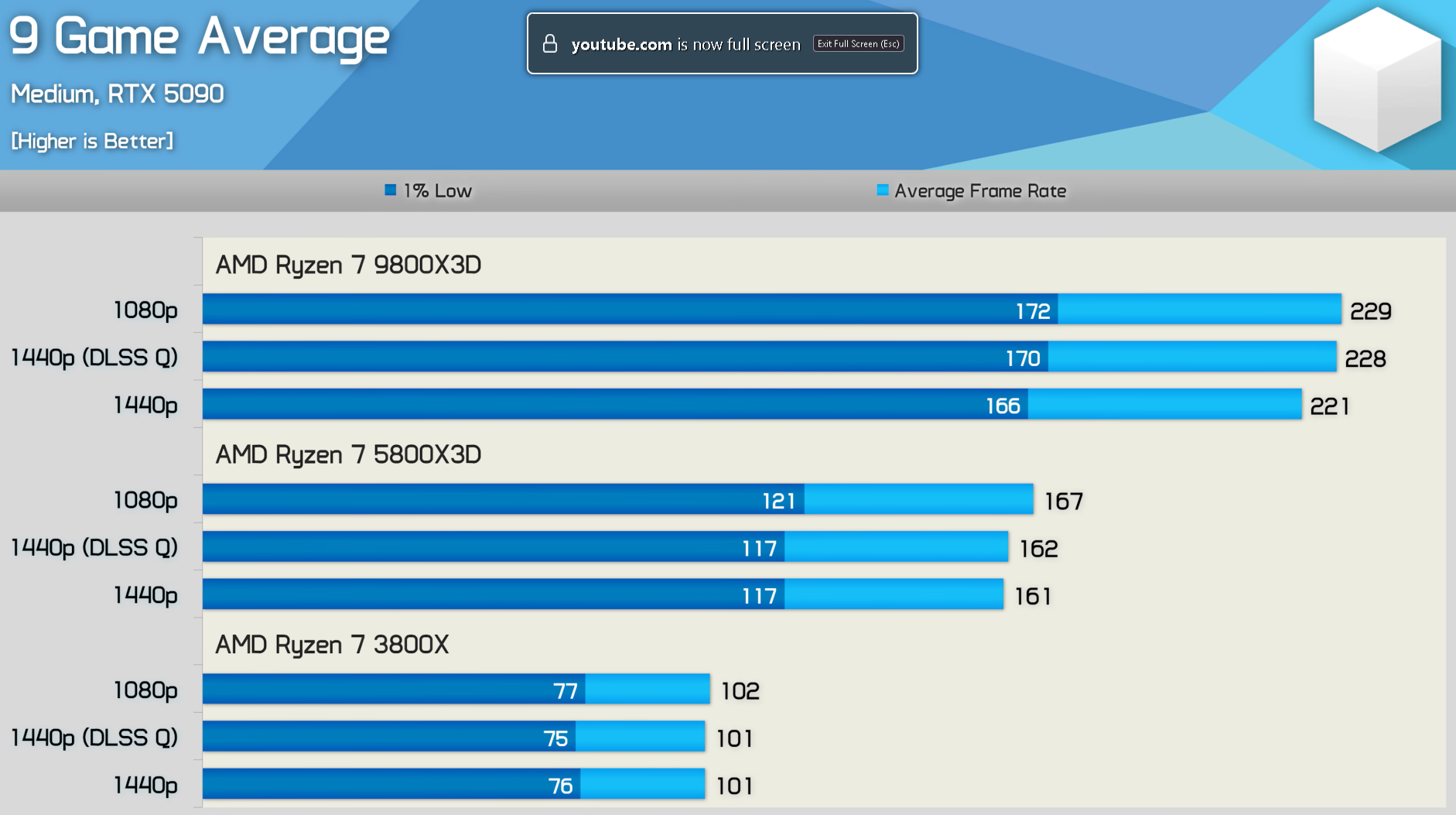Click the 1440p (DLSS Q) label for the 5800X3D
The height and width of the screenshot is (815, 1456).
(94, 548)
